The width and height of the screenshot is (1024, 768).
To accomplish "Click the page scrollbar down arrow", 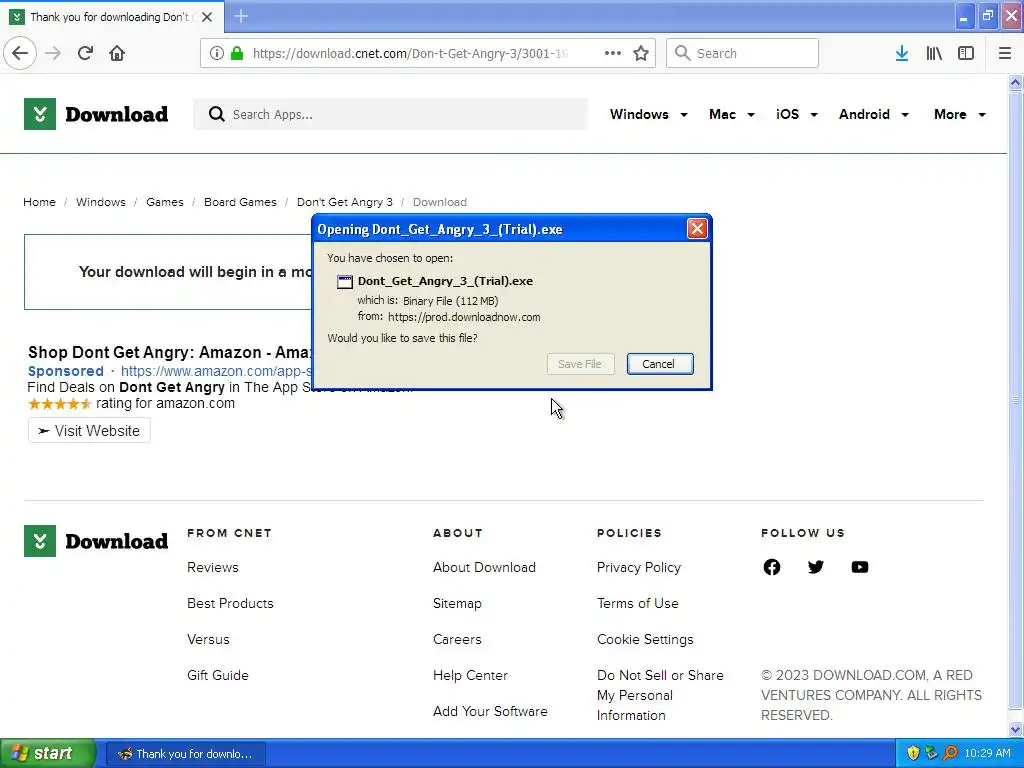I will pos(1015,729).
